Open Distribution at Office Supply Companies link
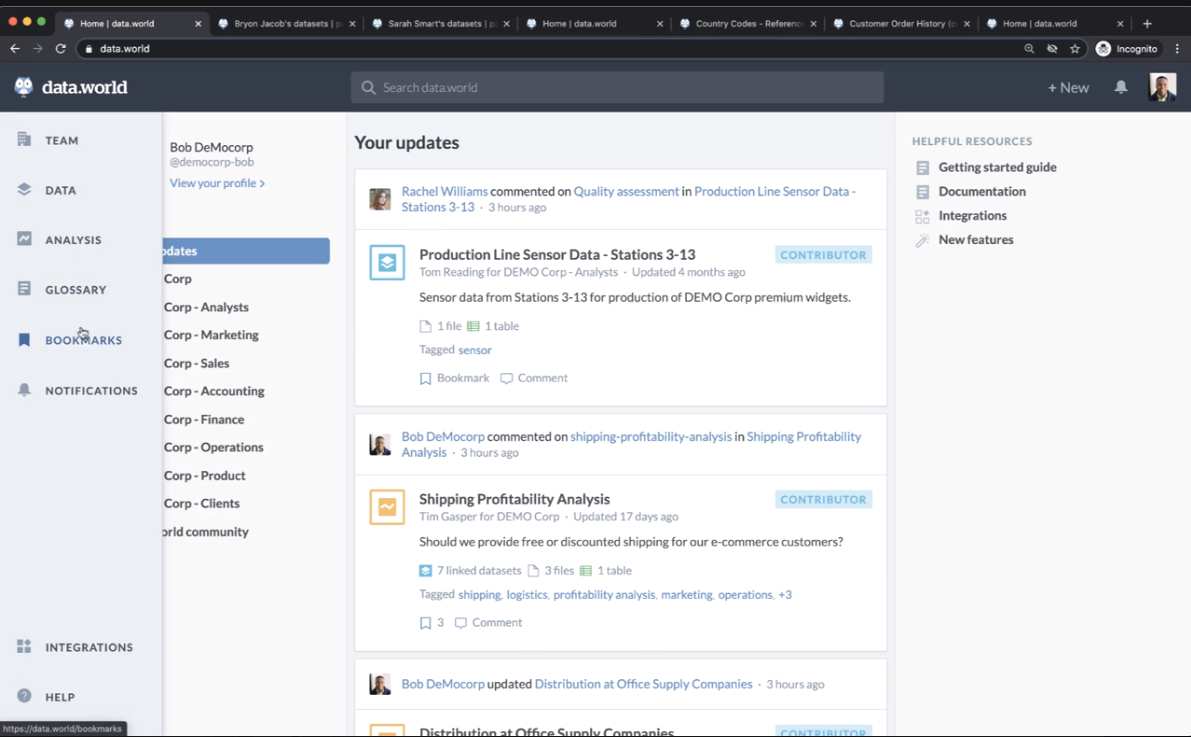Viewport: 1191px width, 737px height. pos(643,685)
